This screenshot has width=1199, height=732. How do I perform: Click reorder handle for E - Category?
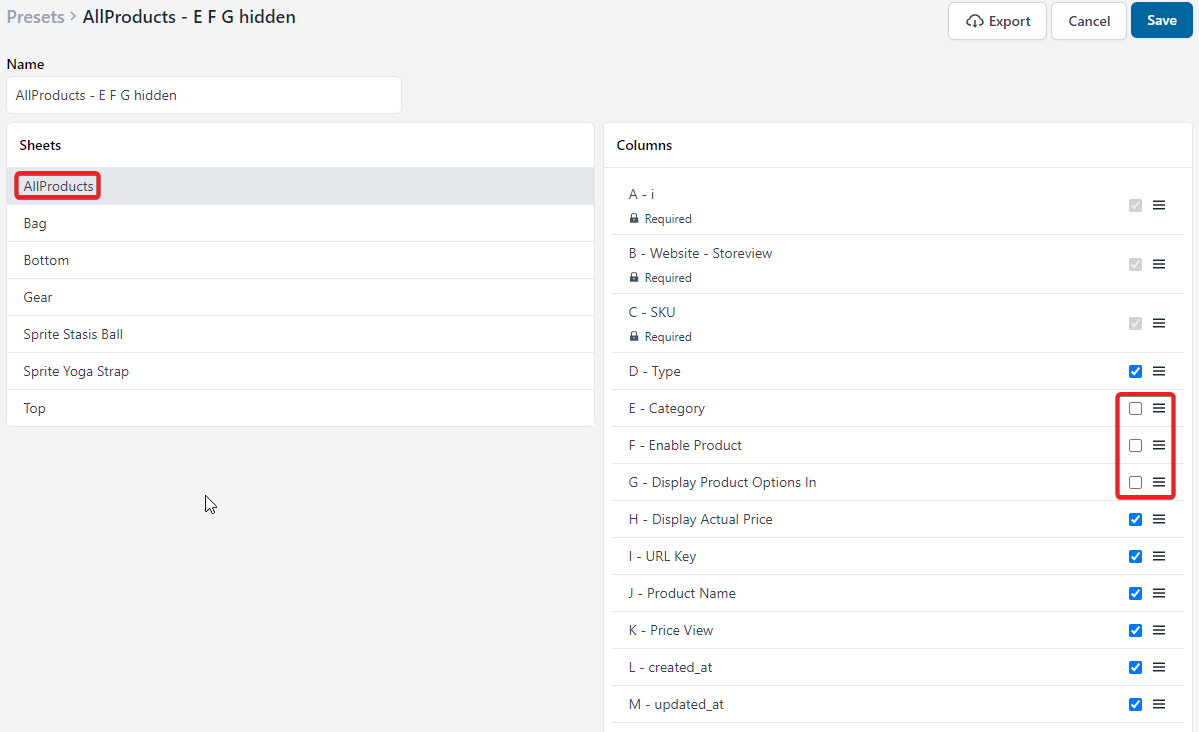pyautogui.click(x=1159, y=408)
